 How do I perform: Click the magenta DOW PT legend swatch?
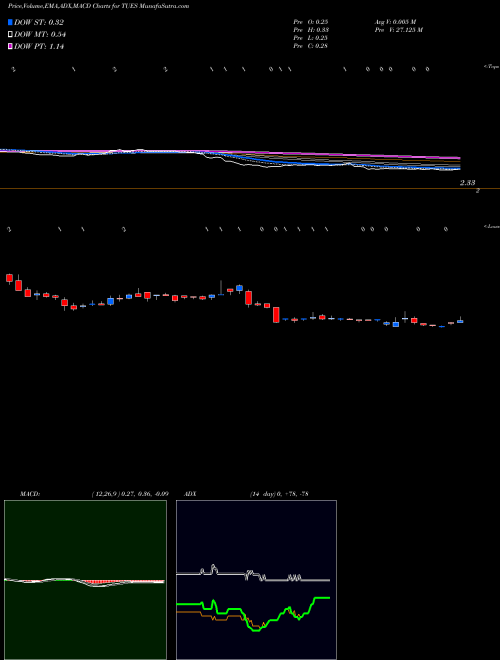[10, 47]
